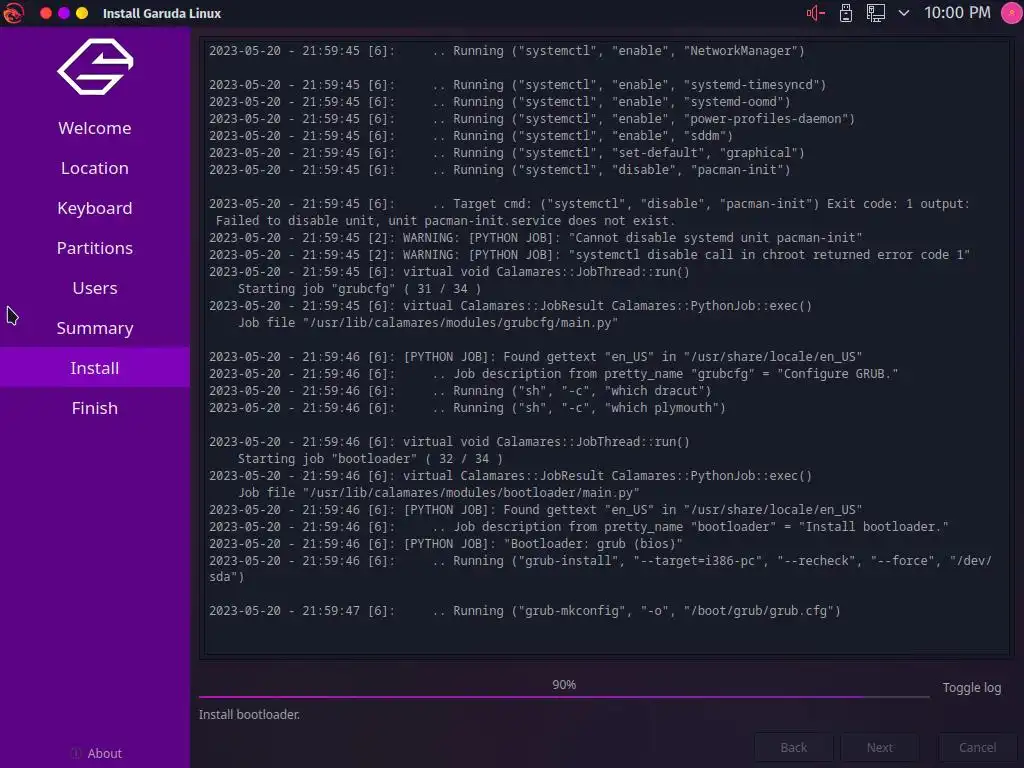
Task: Click the log line 'Configure GRUB.' description
Action: [553, 374]
